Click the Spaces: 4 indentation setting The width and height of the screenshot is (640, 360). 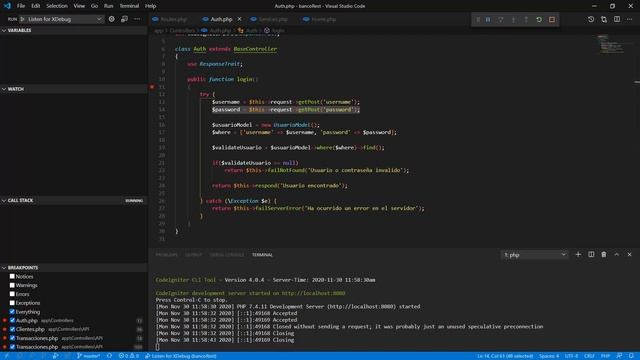549,356
